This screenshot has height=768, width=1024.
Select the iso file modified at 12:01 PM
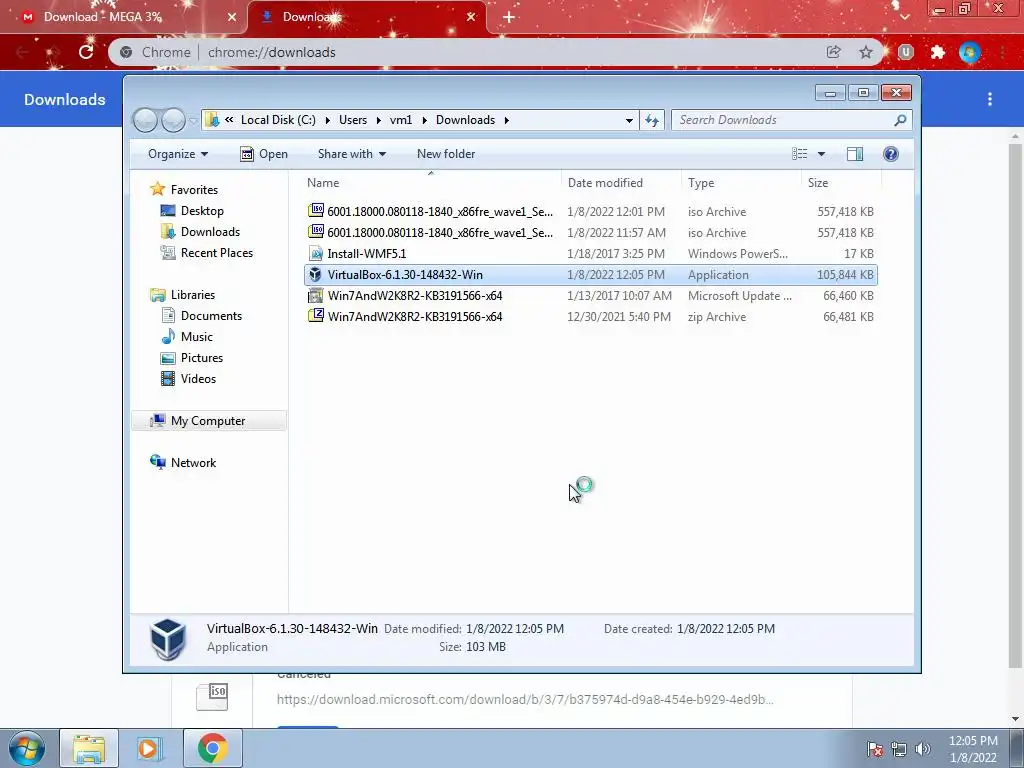pyautogui.click(x=590, y=212)
